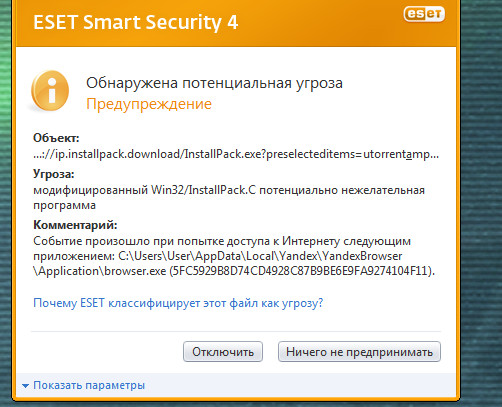Click the word программа under threat

64,205
